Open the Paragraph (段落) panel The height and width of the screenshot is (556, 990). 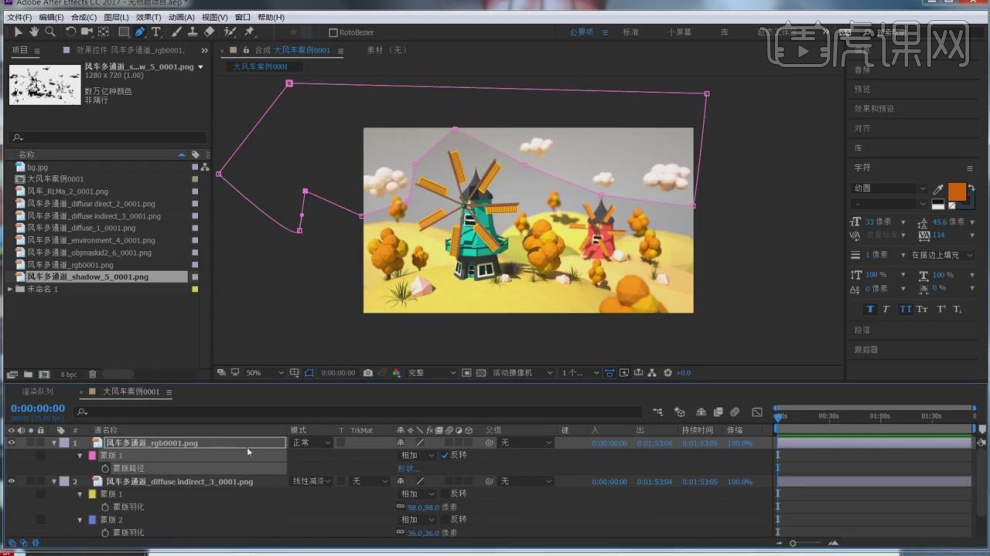pyautogui.click(x=862, y=329)
